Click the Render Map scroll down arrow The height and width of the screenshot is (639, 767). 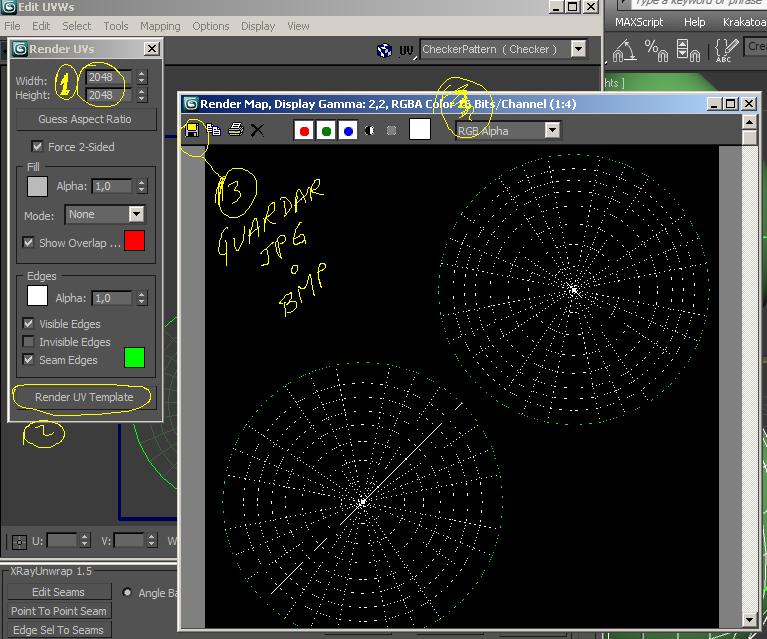click(749, 619)
